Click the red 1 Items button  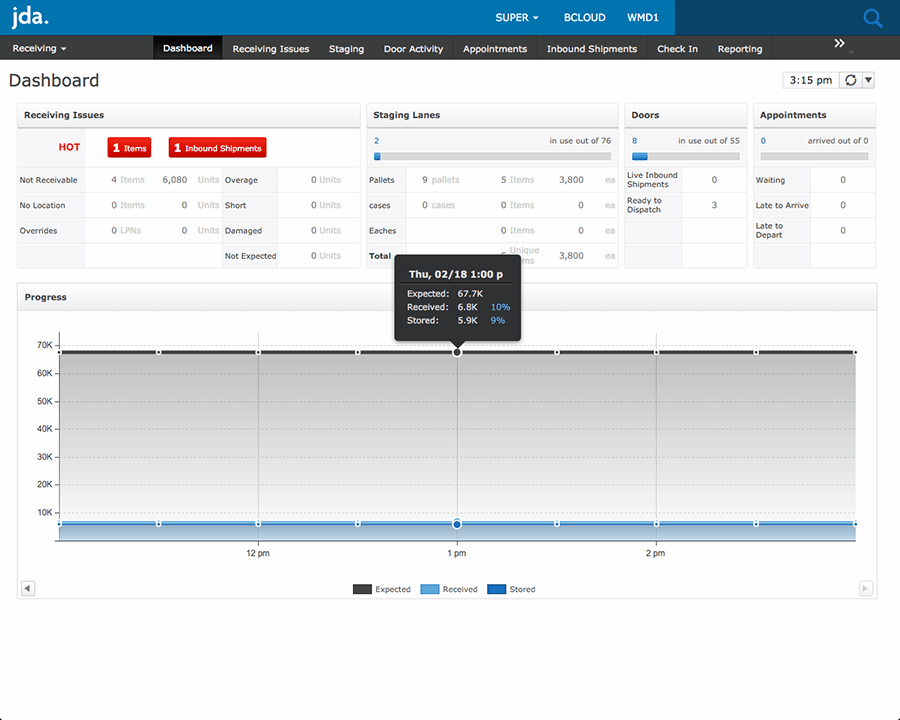pyautogui.click(x=129, y=147)
